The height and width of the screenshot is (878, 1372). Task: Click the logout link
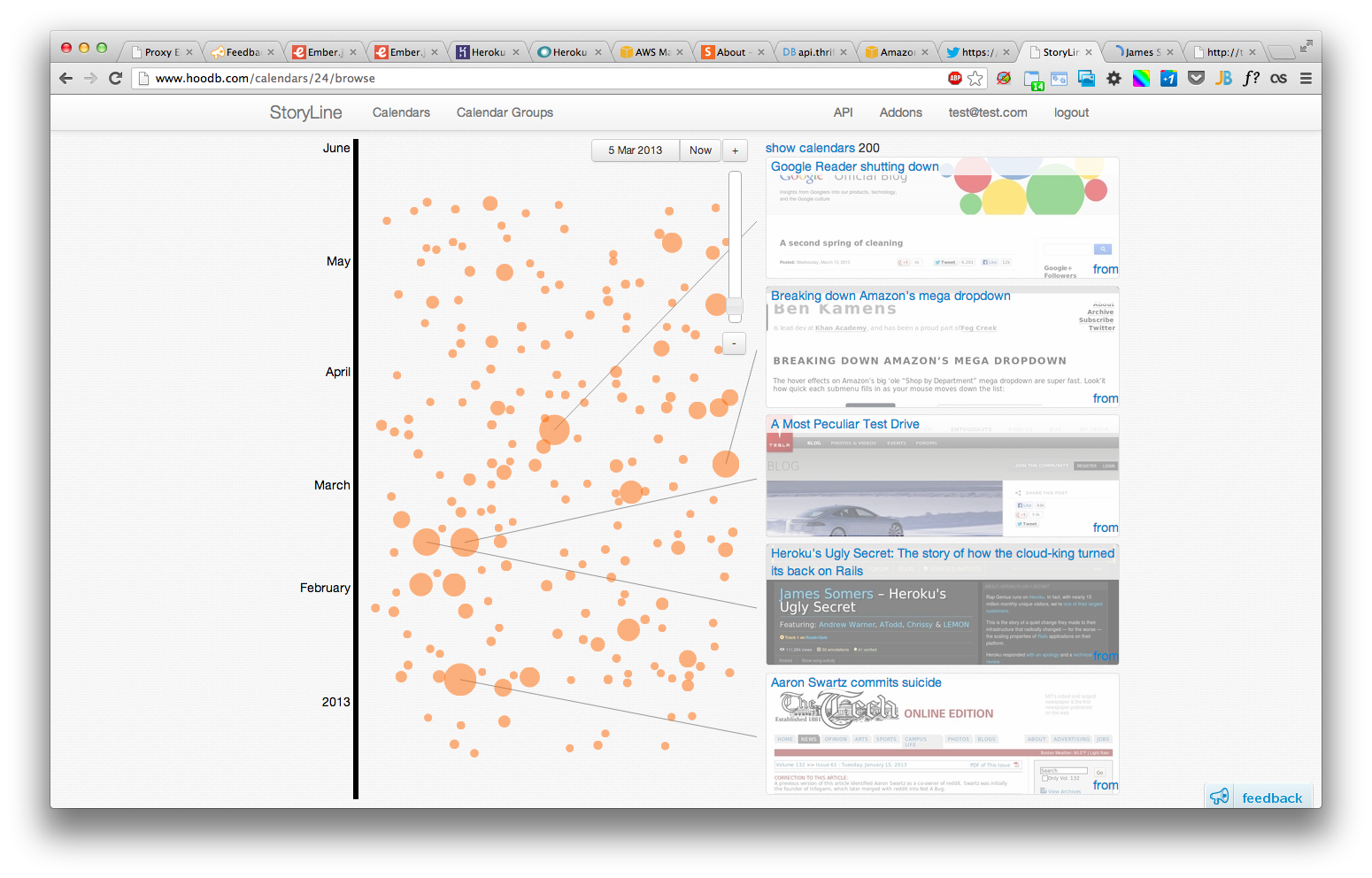pyautogui.click(x=1071, y=112)
